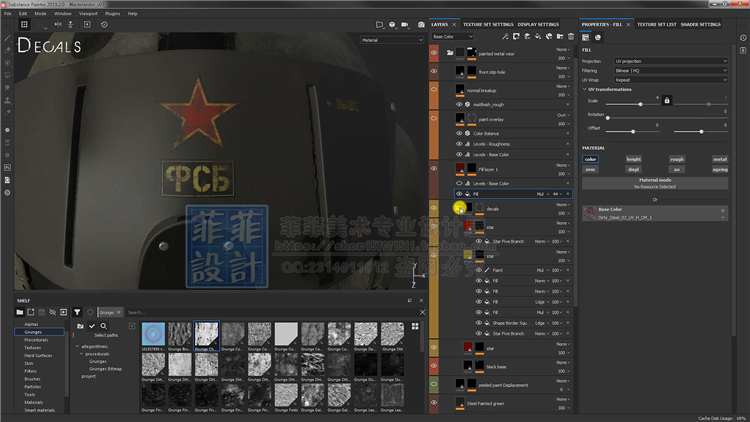Screen dimensions: 750x422
Task: Click the circle icon next to Shelf filter
Action: point(90,312)
